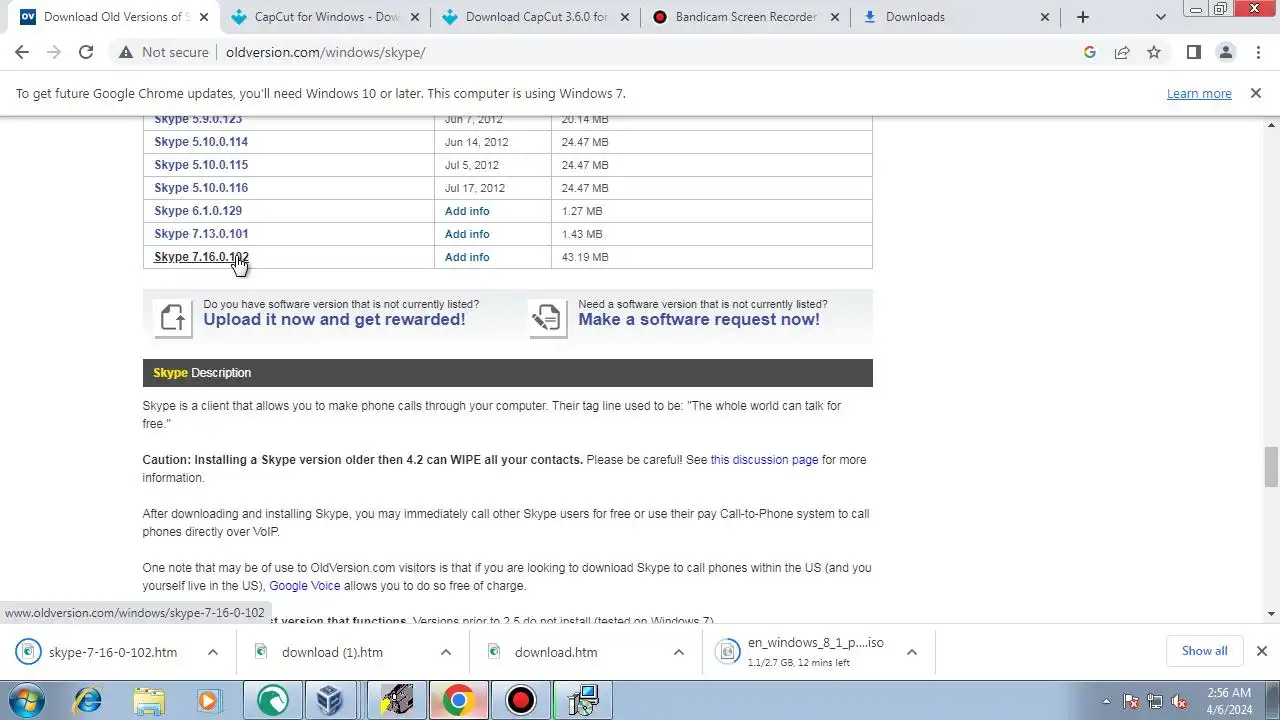Open Windows Media Player from taskbar
This screenshot has height=720, width=1280.
tap(210, 700)
